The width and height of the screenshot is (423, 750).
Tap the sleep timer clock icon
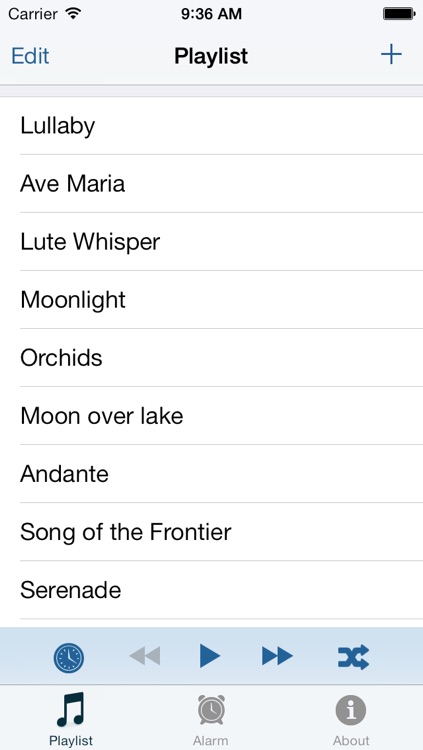pos(69,658)
